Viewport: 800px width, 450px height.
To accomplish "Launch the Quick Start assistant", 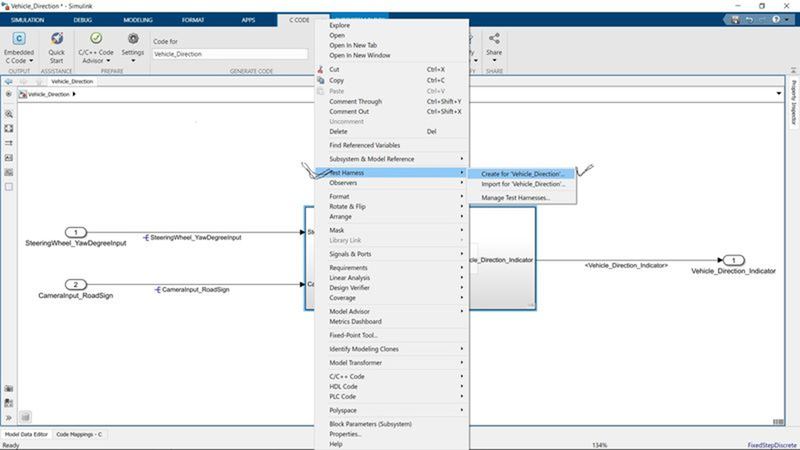I will (x=57, y=48).
